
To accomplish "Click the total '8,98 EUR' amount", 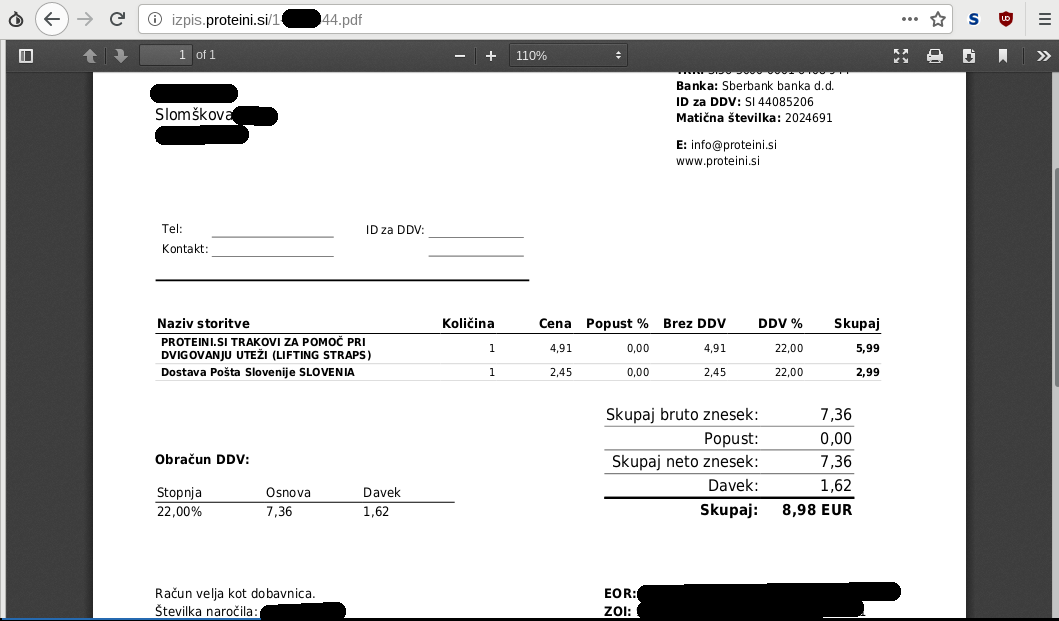I will [817, 510].
